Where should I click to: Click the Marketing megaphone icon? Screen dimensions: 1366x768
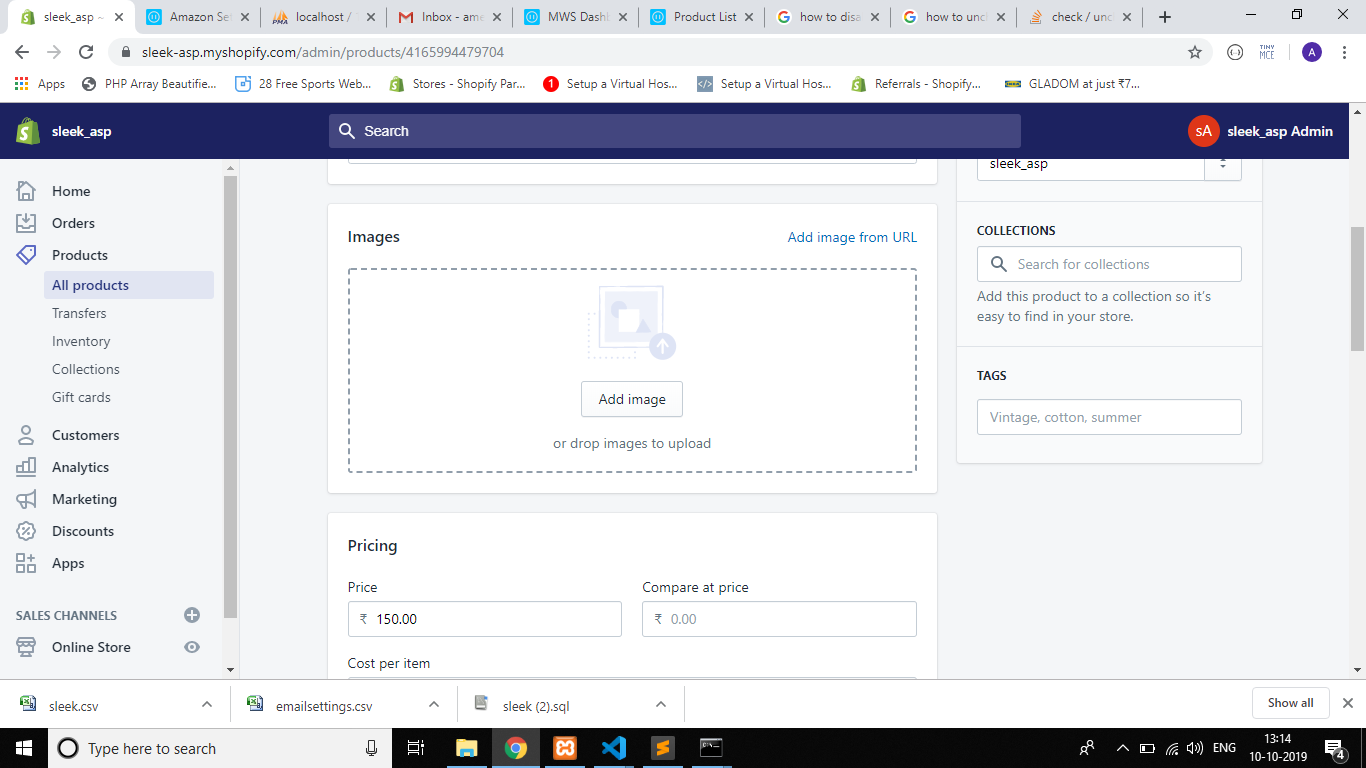click(26, 499)
